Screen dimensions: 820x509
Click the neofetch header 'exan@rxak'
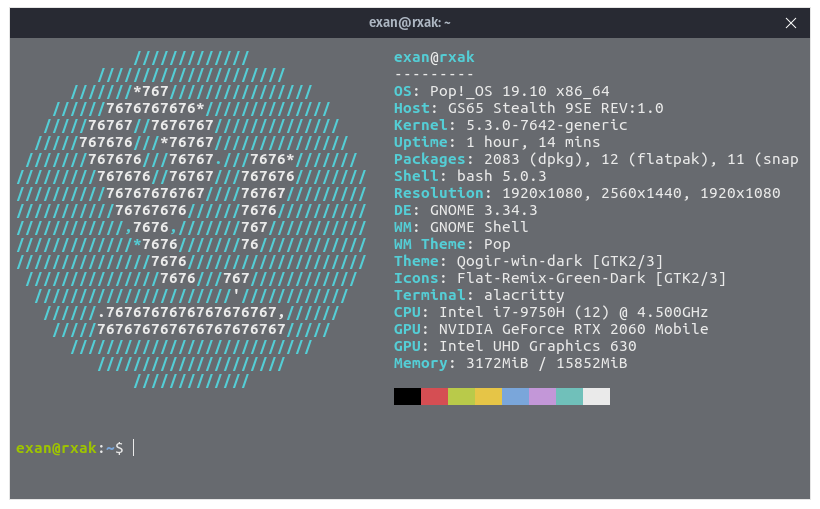click(x=434, y=57)
